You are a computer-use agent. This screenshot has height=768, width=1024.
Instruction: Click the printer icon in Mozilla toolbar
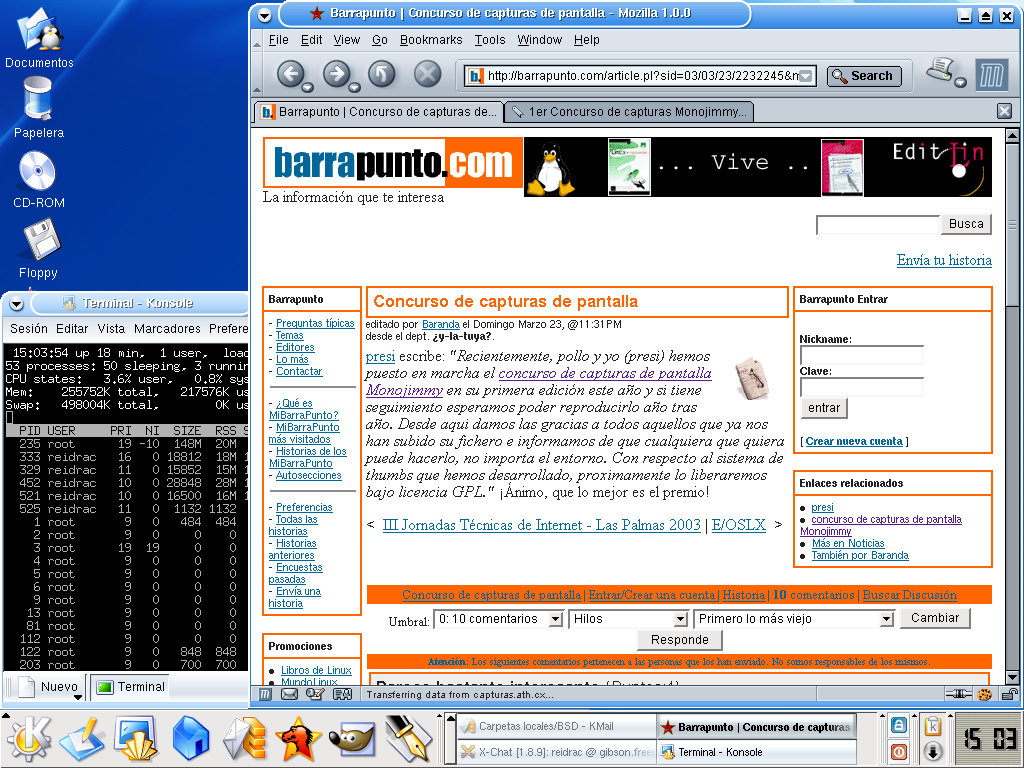tap(941, 69)
